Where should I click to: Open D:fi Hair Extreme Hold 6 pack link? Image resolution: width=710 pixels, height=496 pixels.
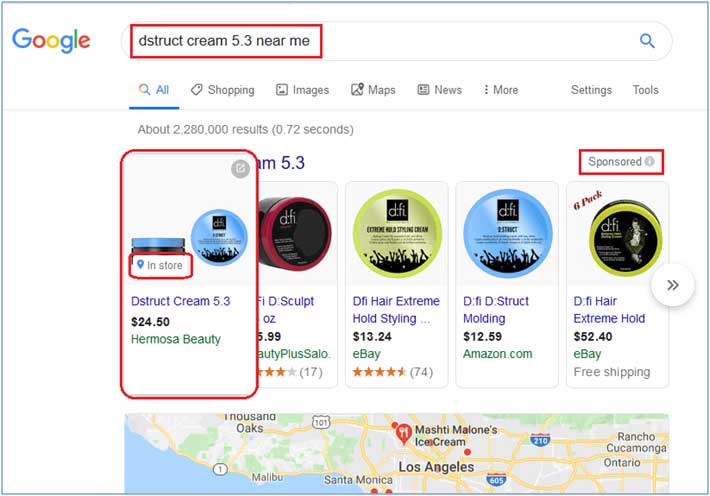[x=609, y=310]
